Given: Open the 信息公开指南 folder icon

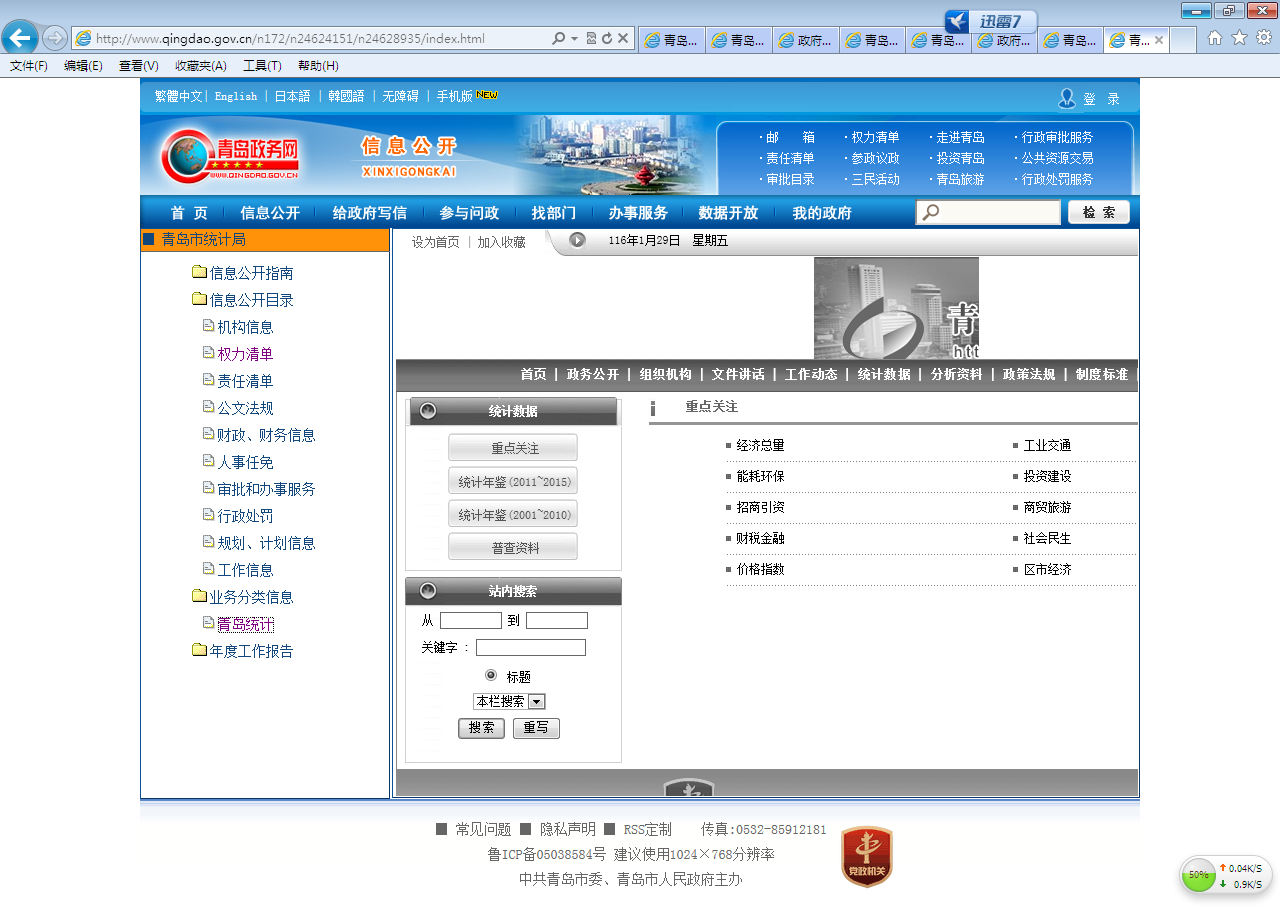Looking at the screenshot, I should click(x=199, y=273).
